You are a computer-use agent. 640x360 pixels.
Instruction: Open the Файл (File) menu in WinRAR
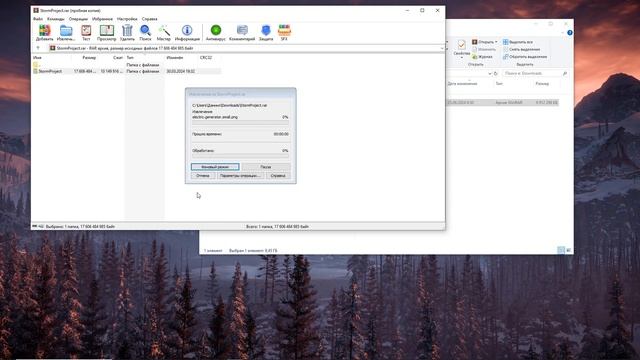[38, 19]
